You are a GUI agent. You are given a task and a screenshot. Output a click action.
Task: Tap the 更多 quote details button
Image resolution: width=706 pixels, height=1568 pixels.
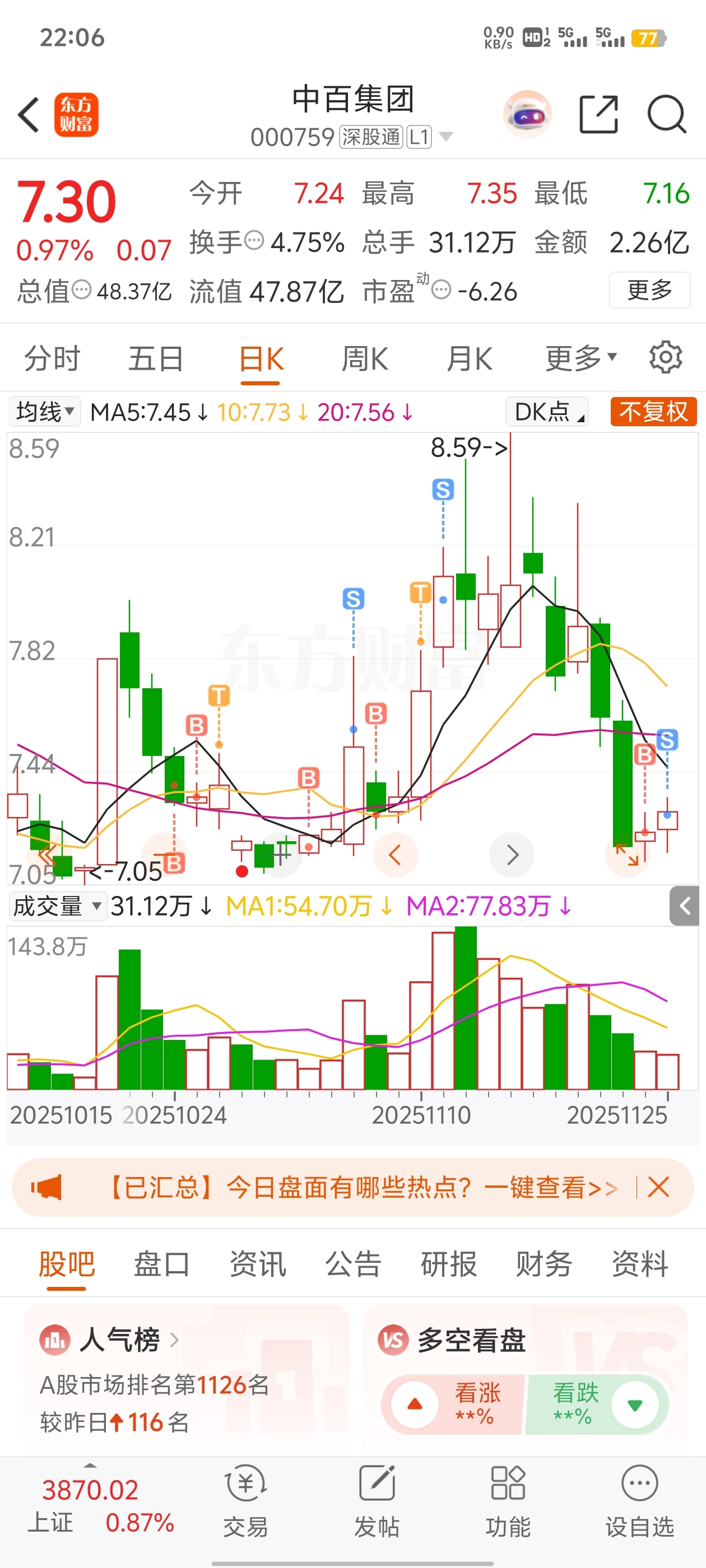click(650, 290)
